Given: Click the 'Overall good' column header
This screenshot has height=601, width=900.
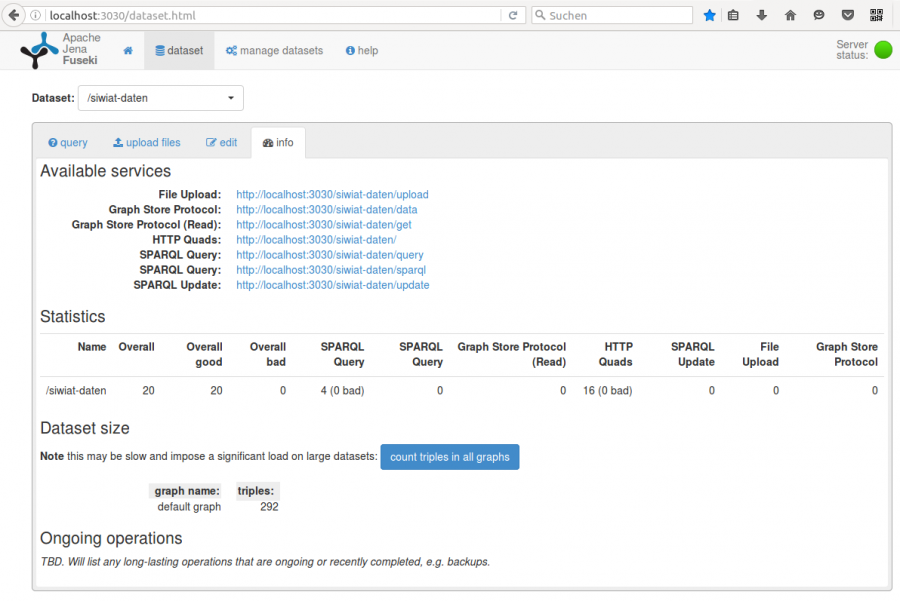Looking at the screenshot, I should click(x=205, y=354).
